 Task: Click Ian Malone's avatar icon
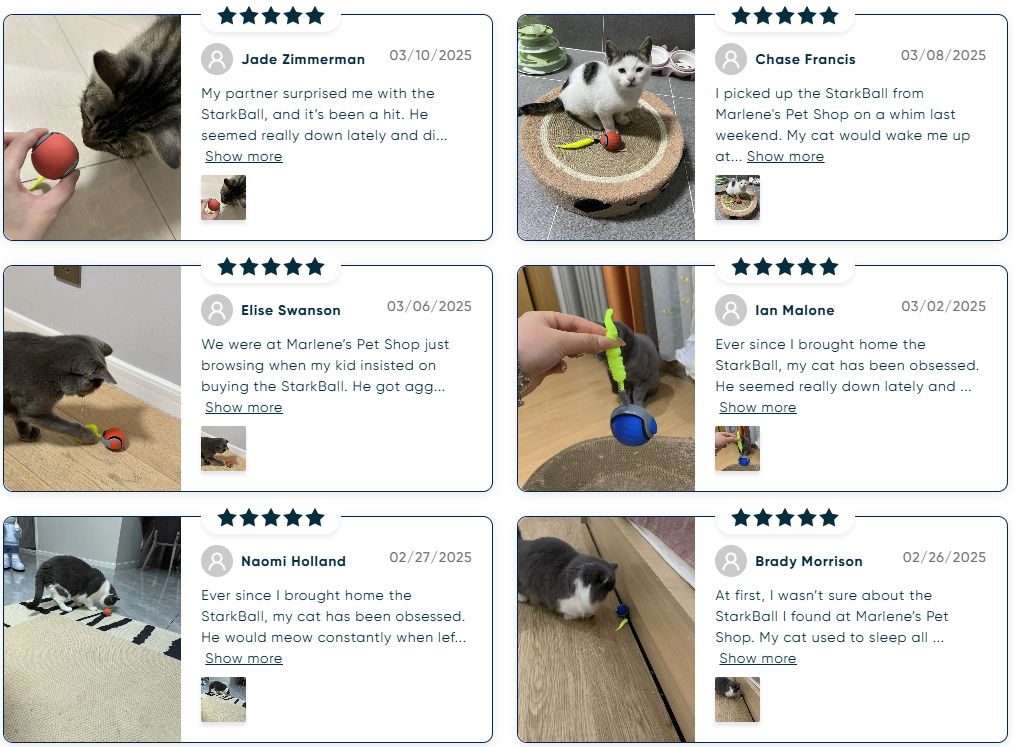tap(731, 310)
